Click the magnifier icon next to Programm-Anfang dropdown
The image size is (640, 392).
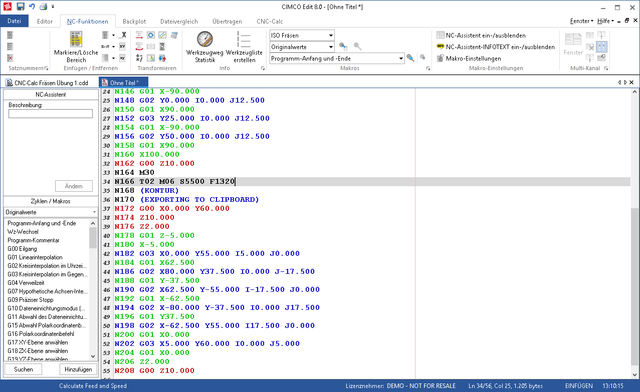click(x=410, y=58)
